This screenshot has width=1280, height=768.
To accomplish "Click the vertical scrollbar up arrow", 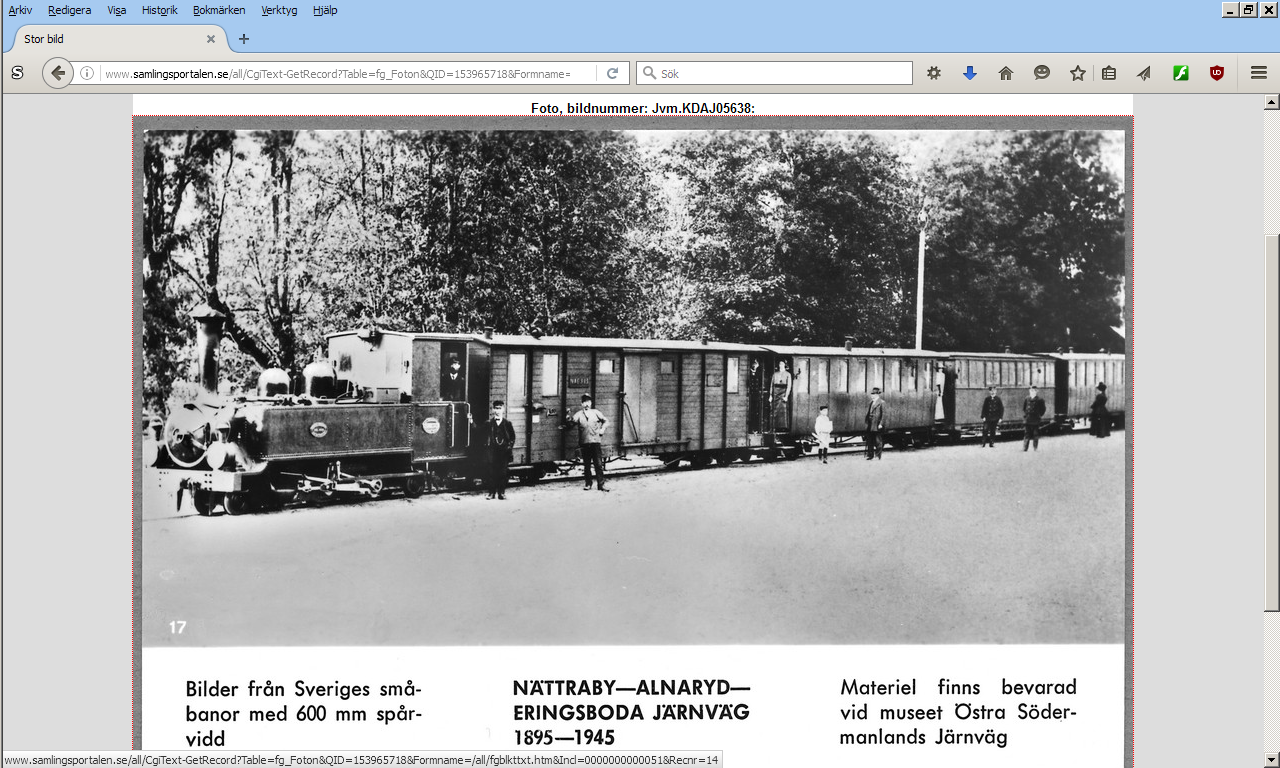I will tap(1272, 102).
